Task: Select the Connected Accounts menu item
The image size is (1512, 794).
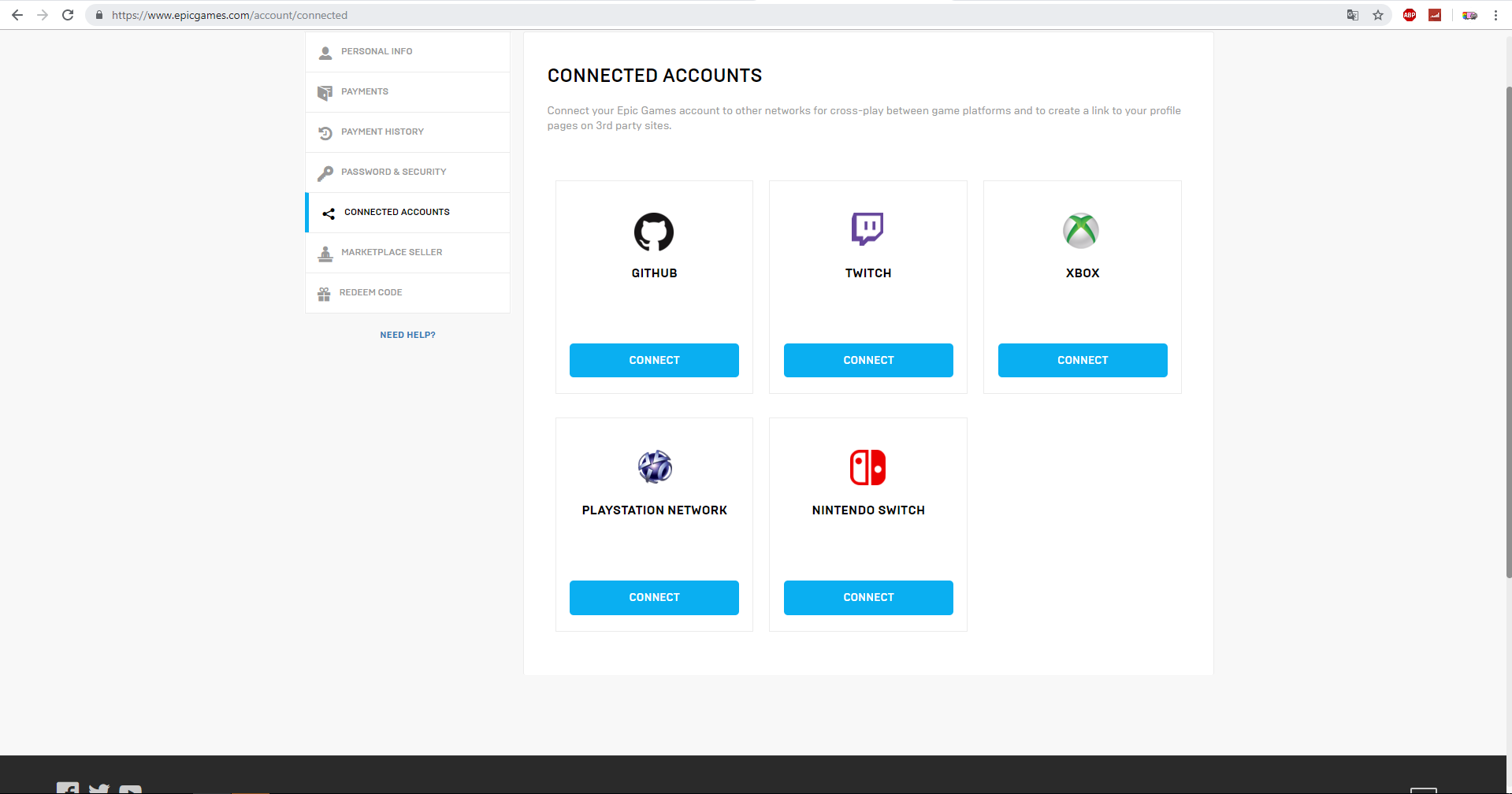Action: 407,213
